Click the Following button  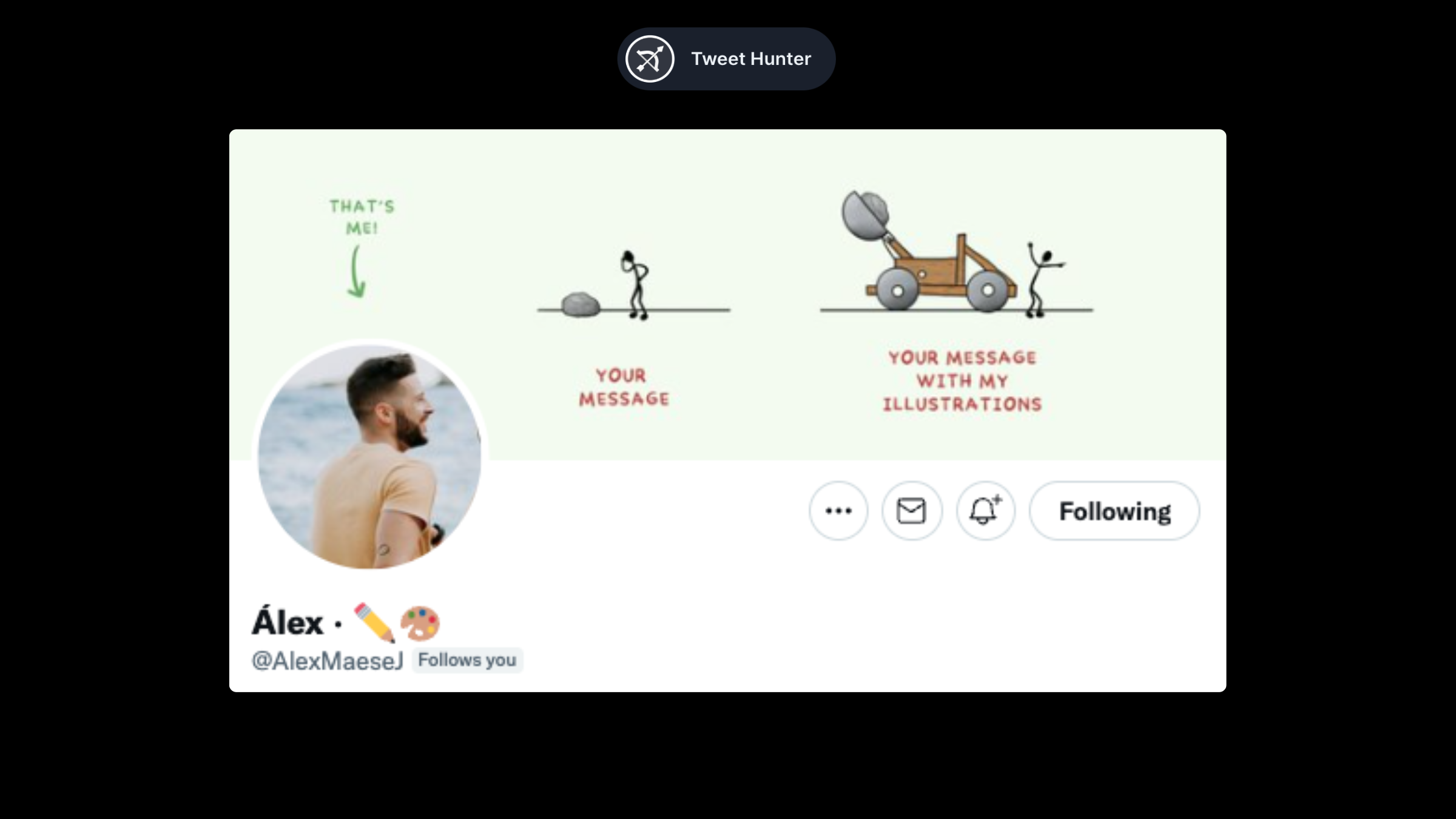point(1114,511)
